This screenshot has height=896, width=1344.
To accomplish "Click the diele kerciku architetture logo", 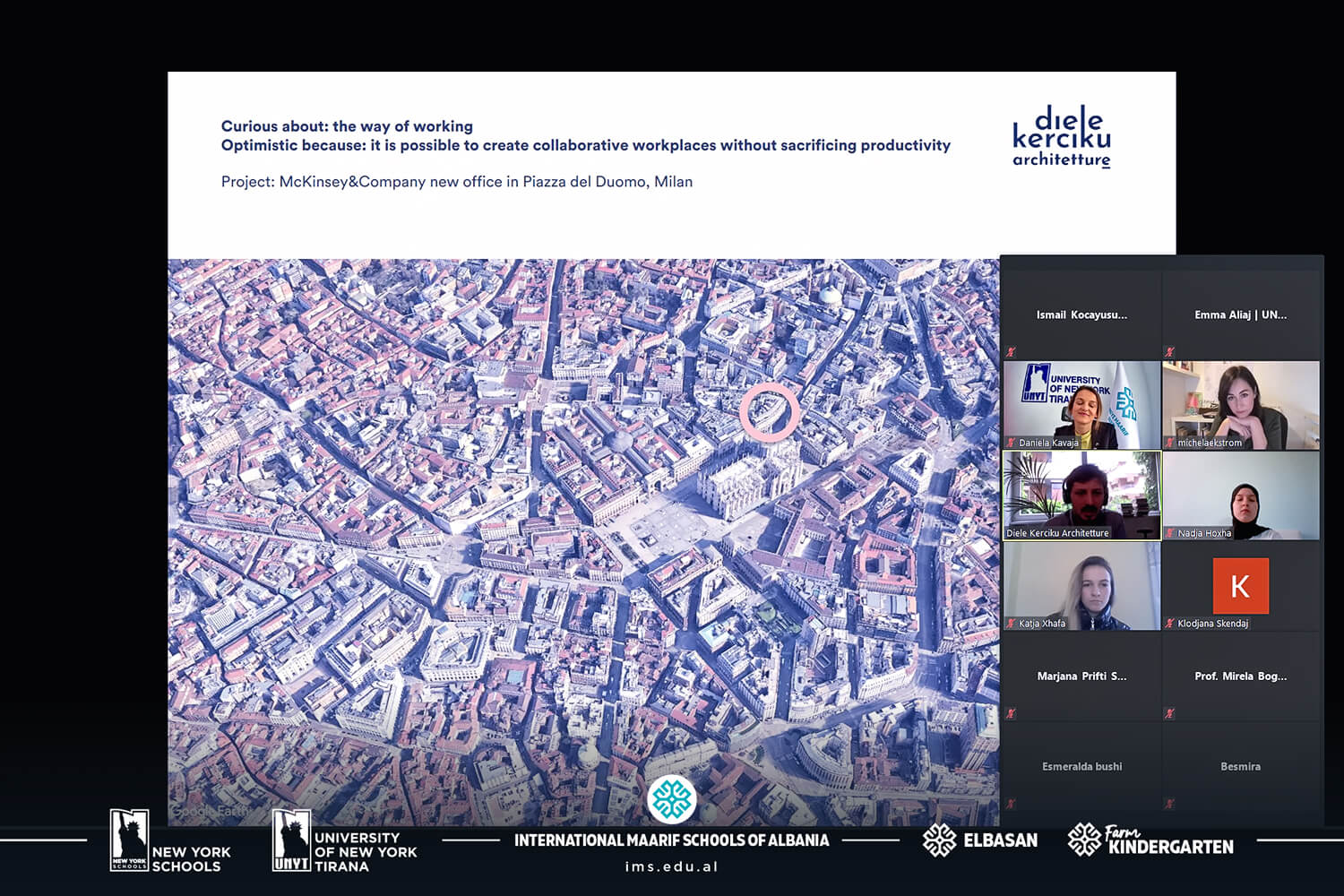I will coord(1062,137).
